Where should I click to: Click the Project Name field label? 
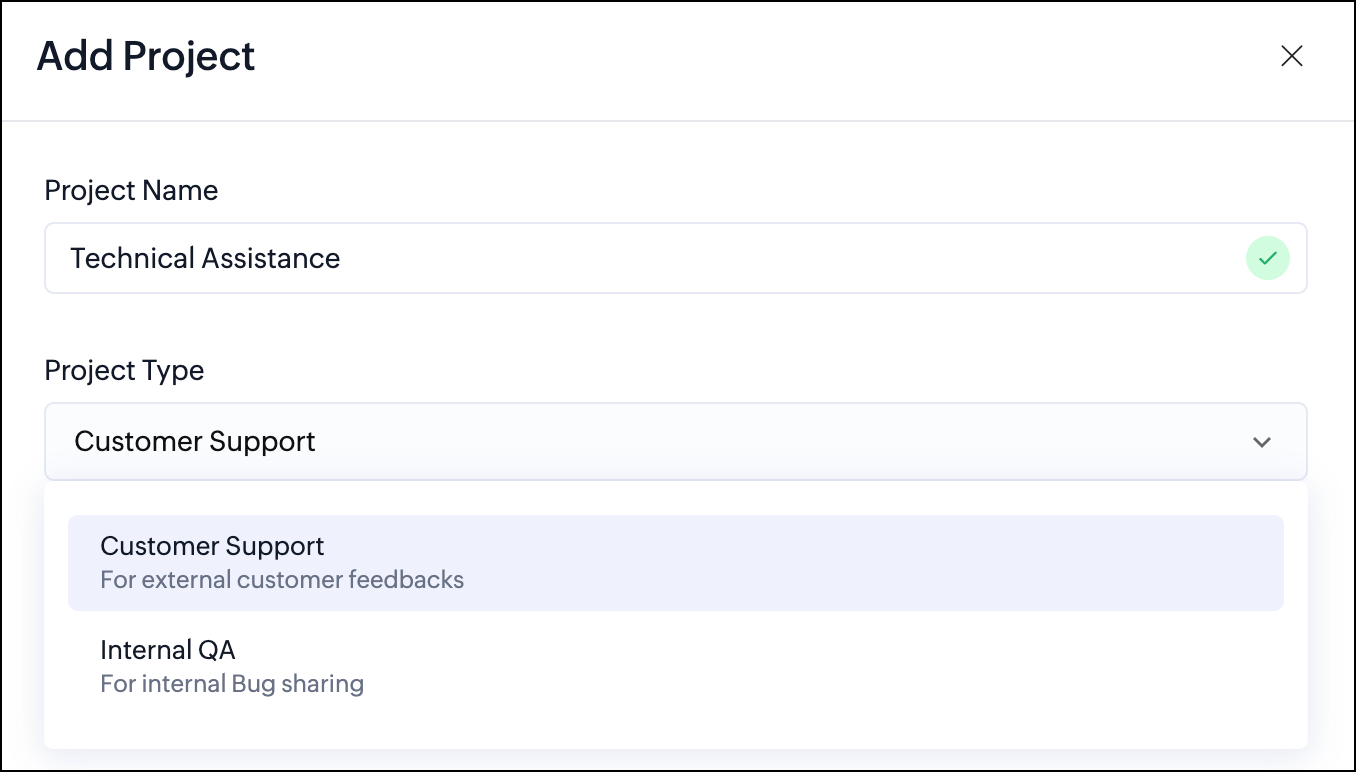pos(131,190)
